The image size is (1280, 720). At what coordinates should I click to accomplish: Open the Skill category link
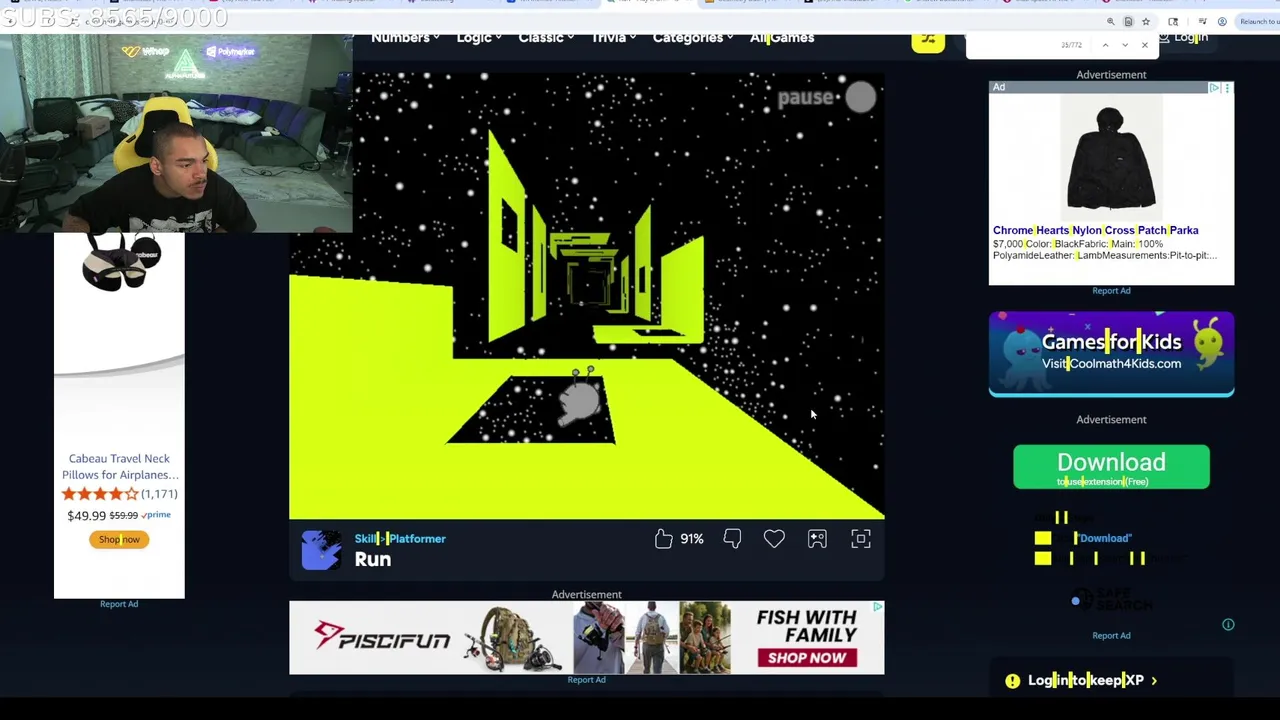click(364, 539)
